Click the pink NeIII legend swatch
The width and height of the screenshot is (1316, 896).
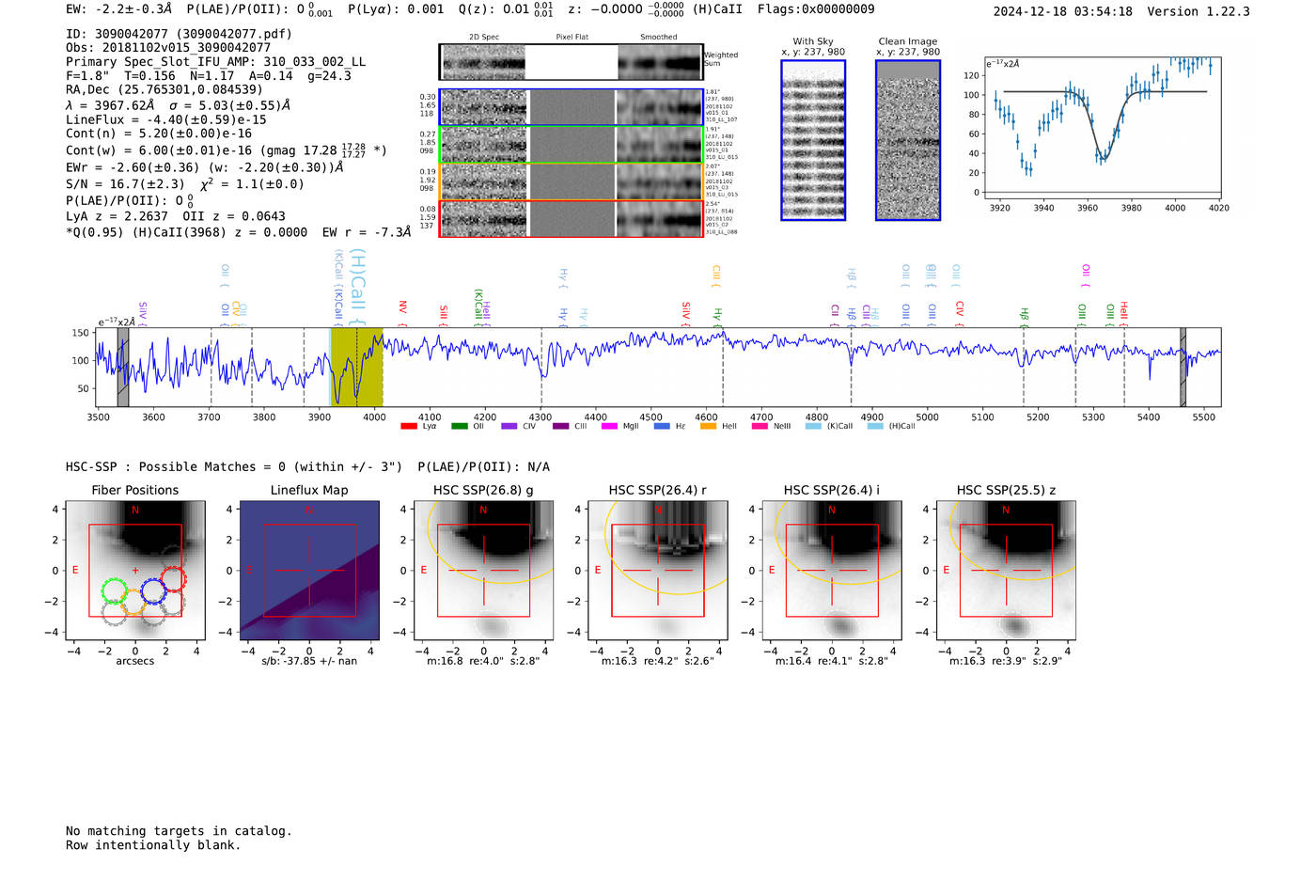click(760, 427)
